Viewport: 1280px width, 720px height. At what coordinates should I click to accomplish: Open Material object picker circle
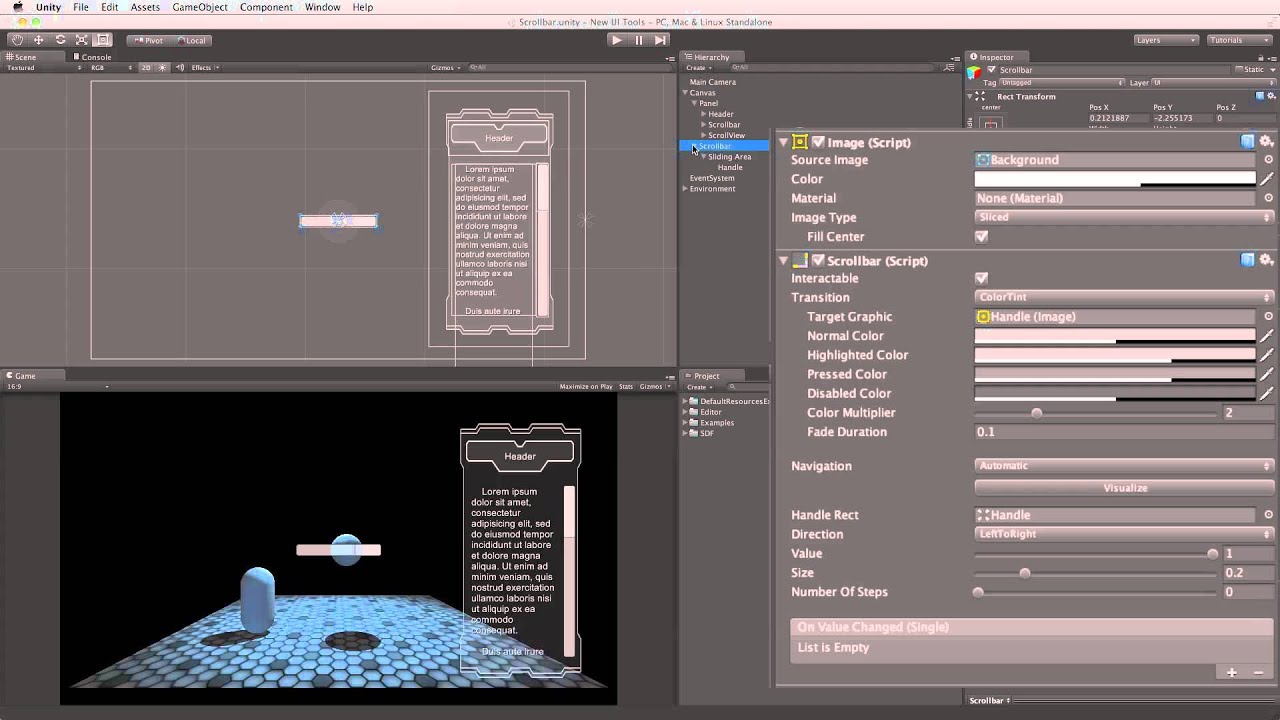click(1269, 198)
